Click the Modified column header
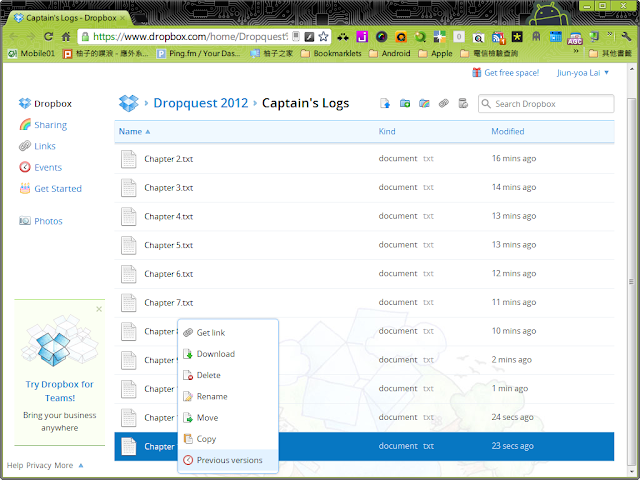The image size is (640, 480). pyautogui.click(x=508, y=131)
